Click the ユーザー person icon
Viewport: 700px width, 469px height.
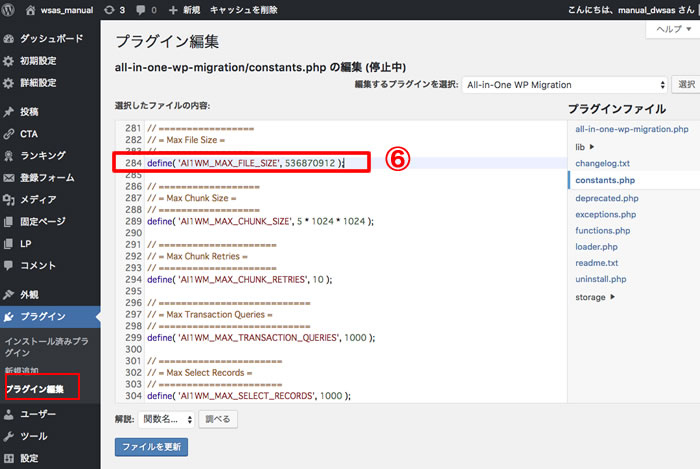8,415
